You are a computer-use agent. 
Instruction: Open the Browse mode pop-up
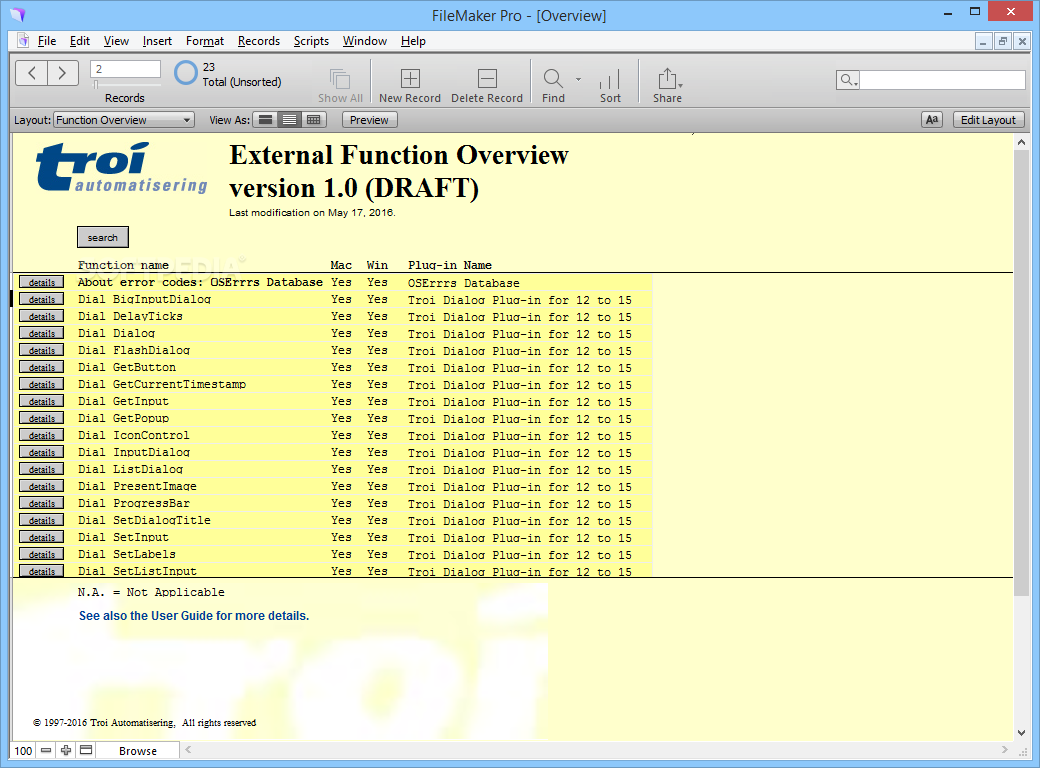pos(138,751)
